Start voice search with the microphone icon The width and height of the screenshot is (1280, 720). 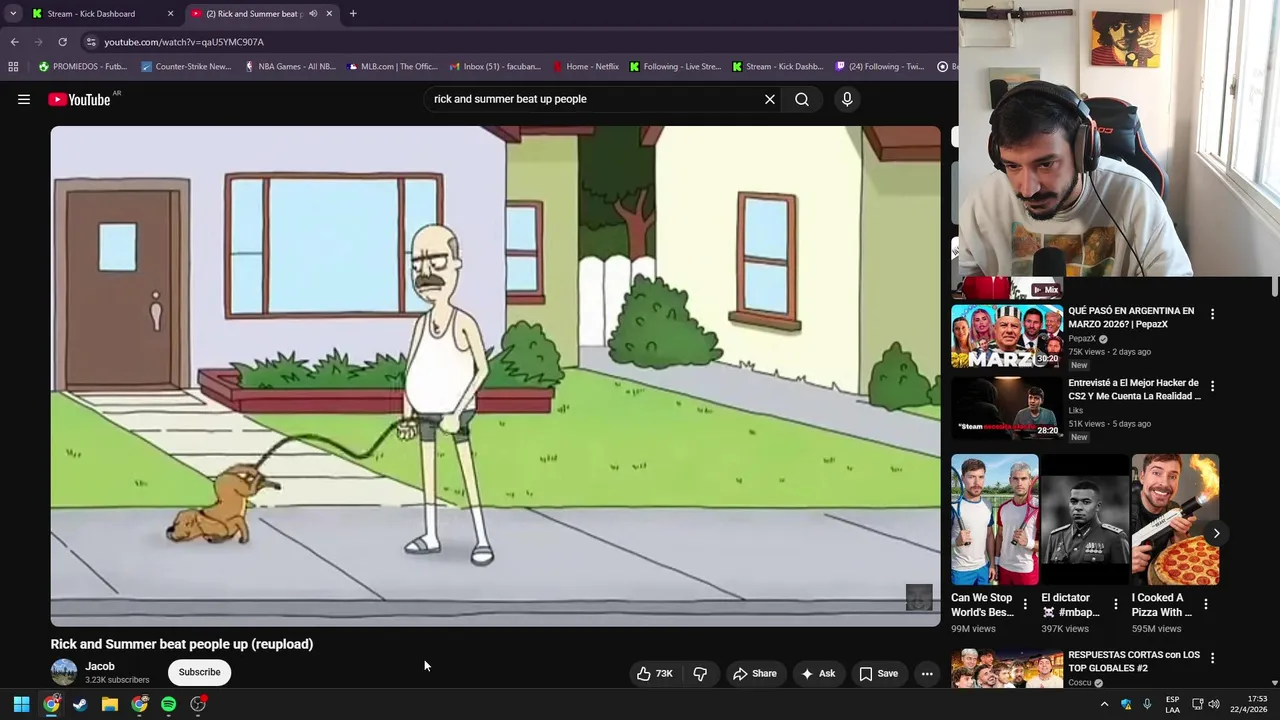(847, 99)
